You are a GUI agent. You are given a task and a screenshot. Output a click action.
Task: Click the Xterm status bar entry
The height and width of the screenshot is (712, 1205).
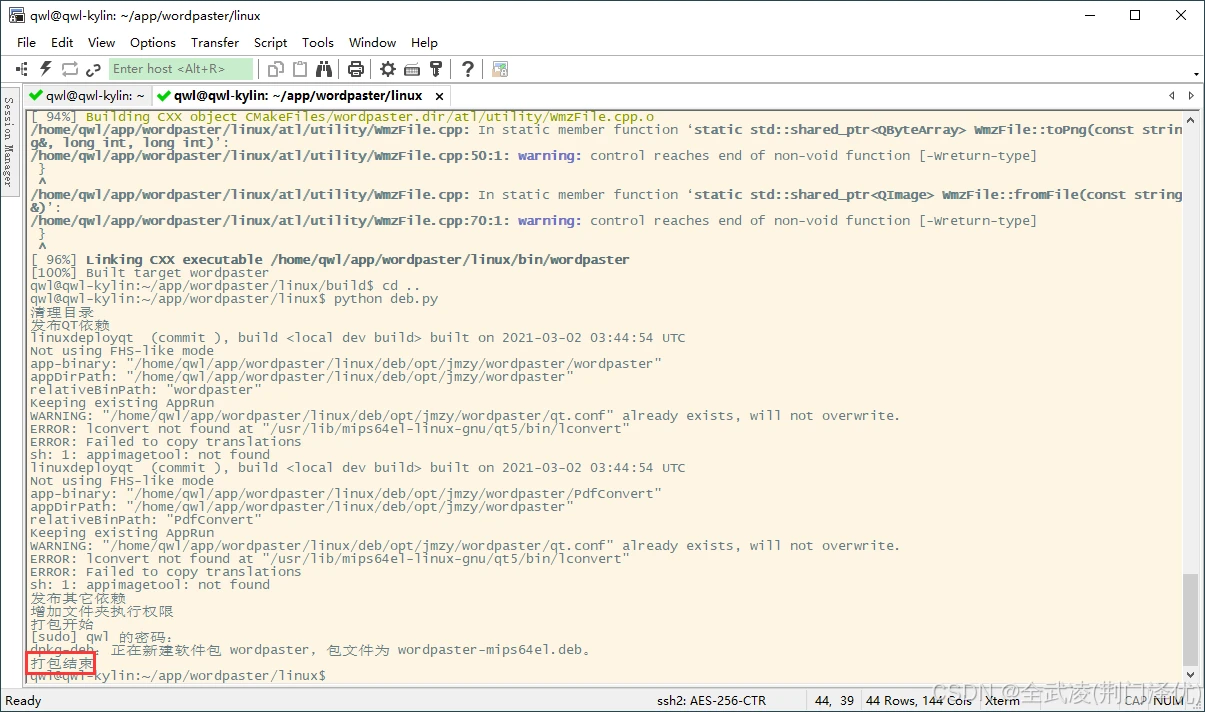1002,701
